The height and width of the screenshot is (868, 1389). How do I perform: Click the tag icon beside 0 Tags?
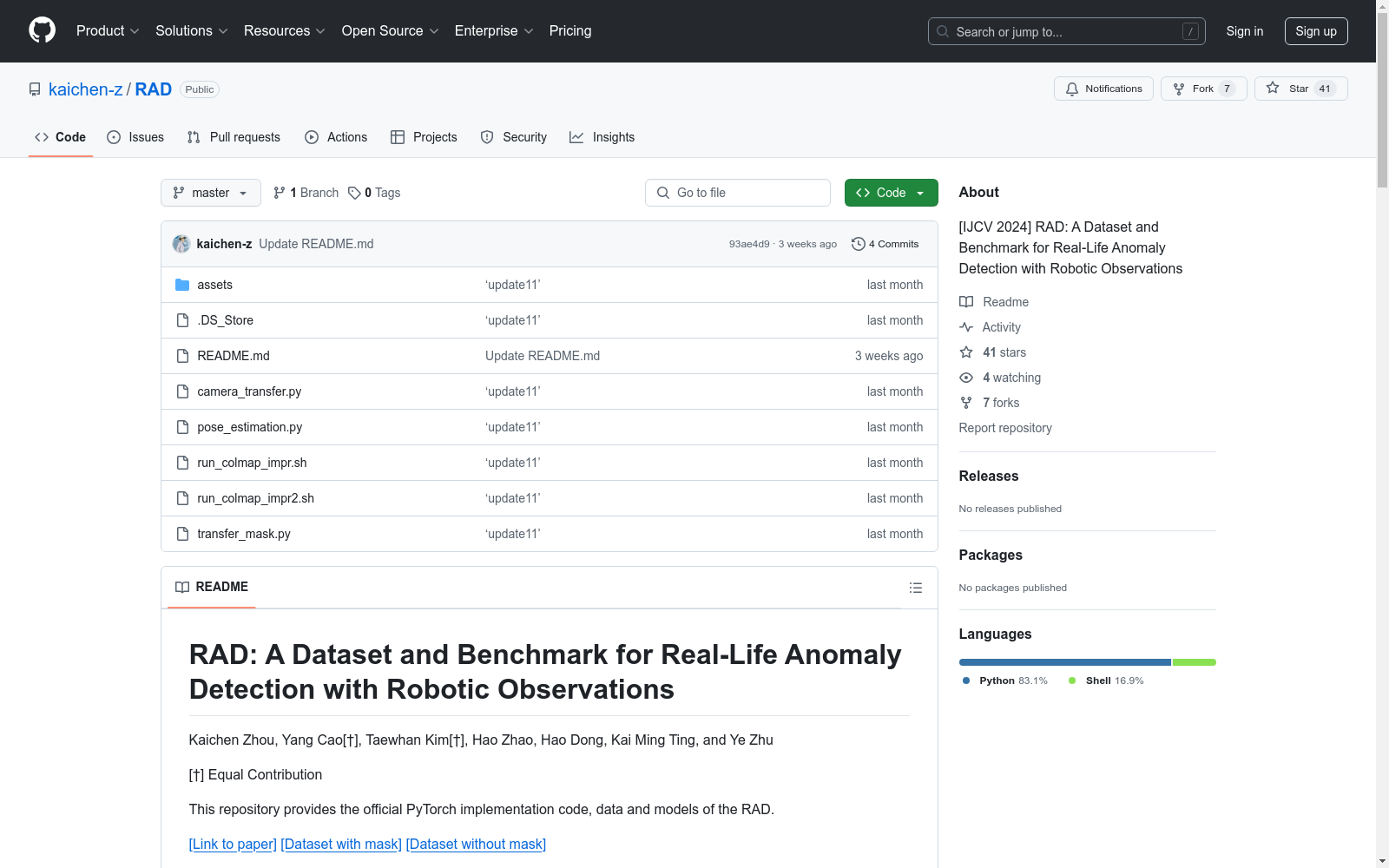(x=354, y=193)
